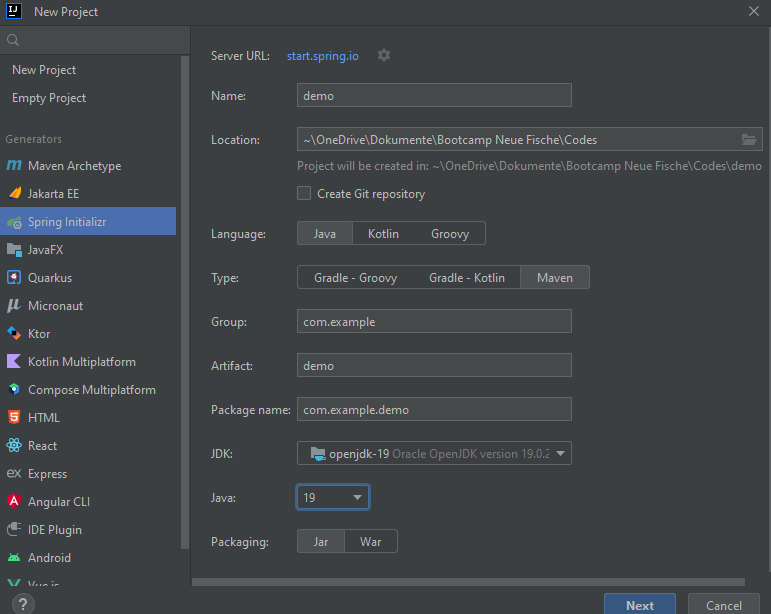Select the Quarkus generator label
771x614 pixels.
tap(50, 278)
